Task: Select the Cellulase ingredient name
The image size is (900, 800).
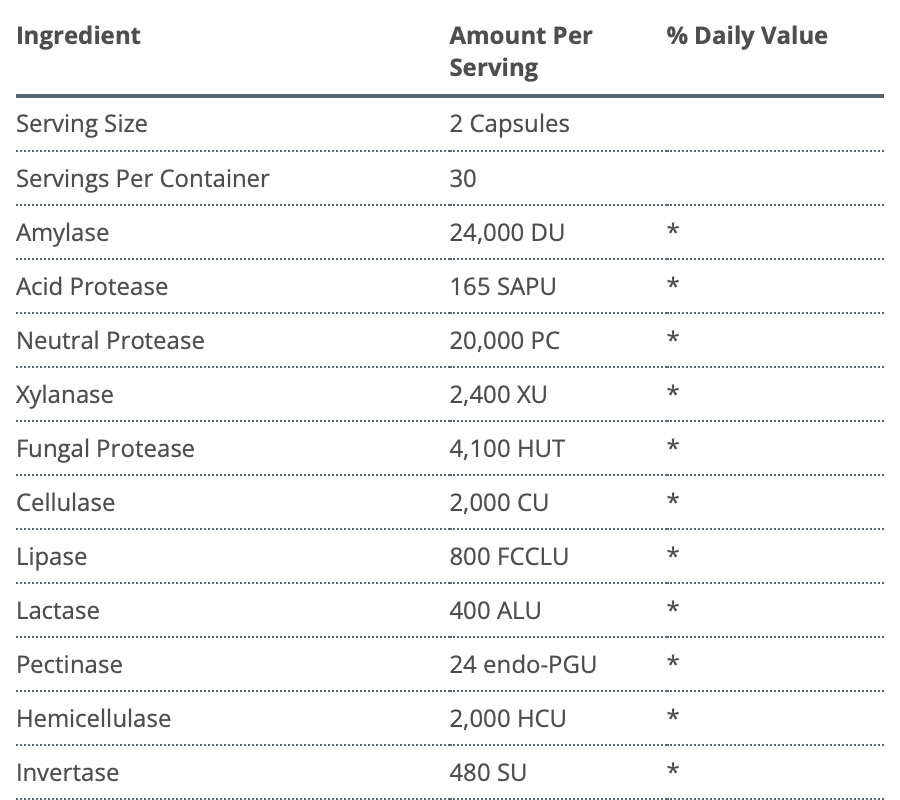Action: [x=65, y=502]
